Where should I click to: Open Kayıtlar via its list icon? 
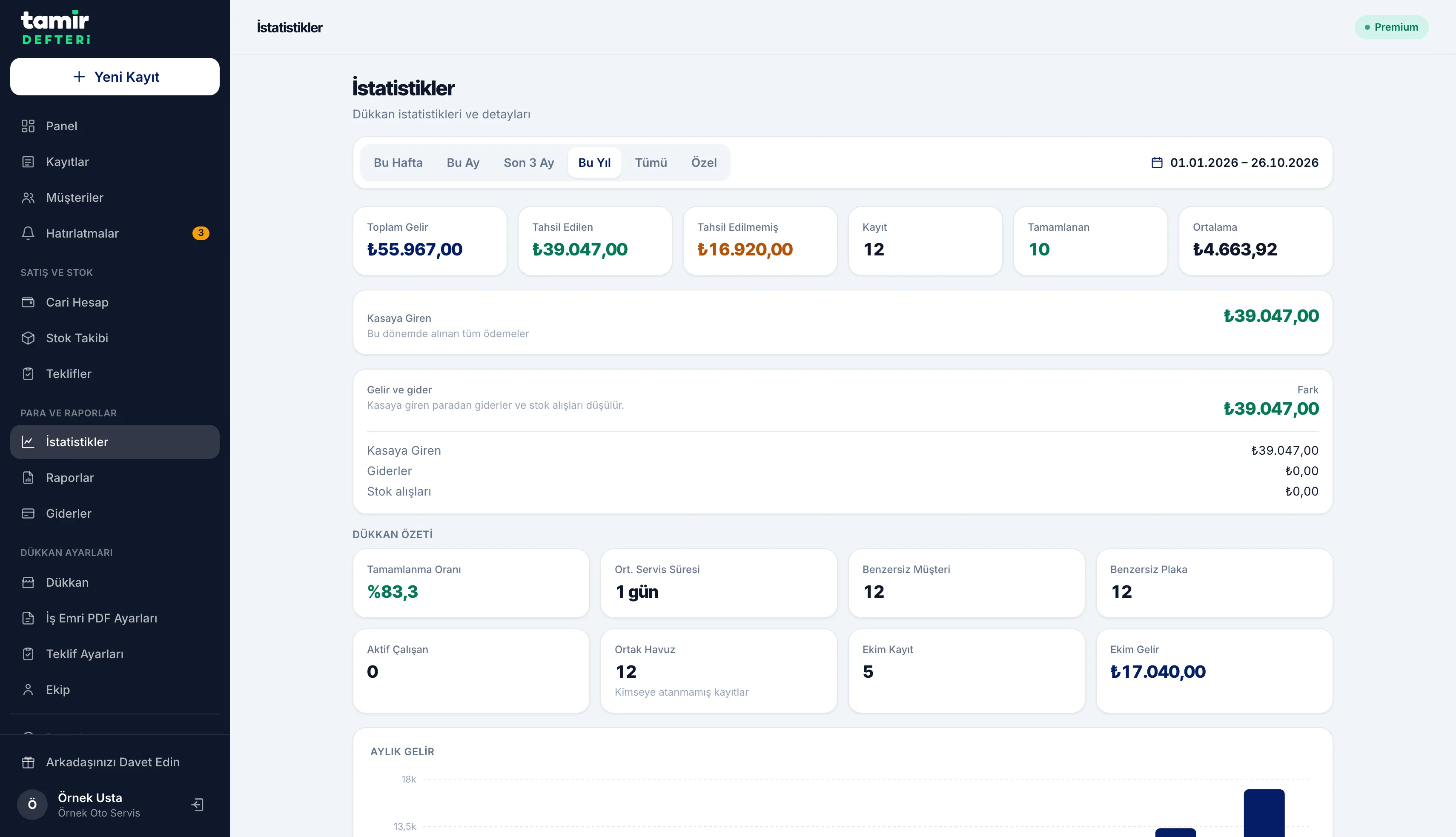[x=28, y=161]
